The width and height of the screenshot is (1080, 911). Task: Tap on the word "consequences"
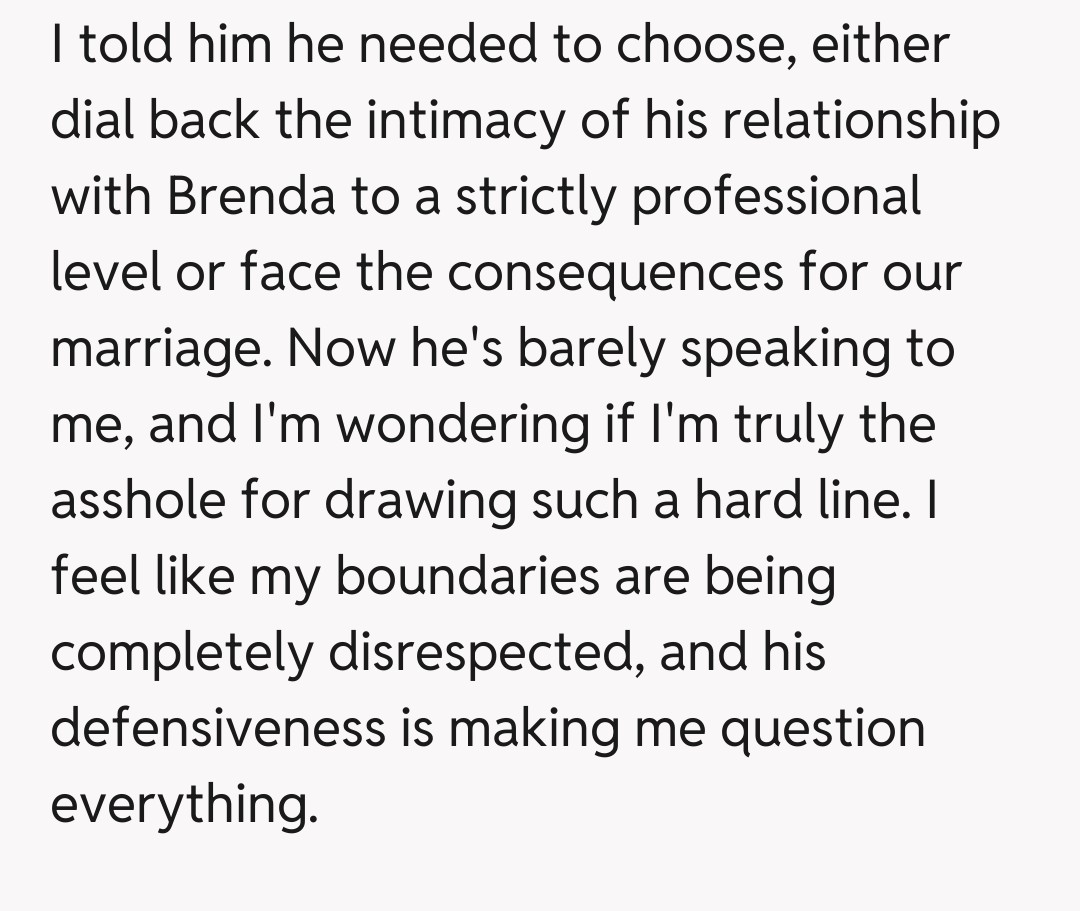pyautogui.click(x=611, y=272)
